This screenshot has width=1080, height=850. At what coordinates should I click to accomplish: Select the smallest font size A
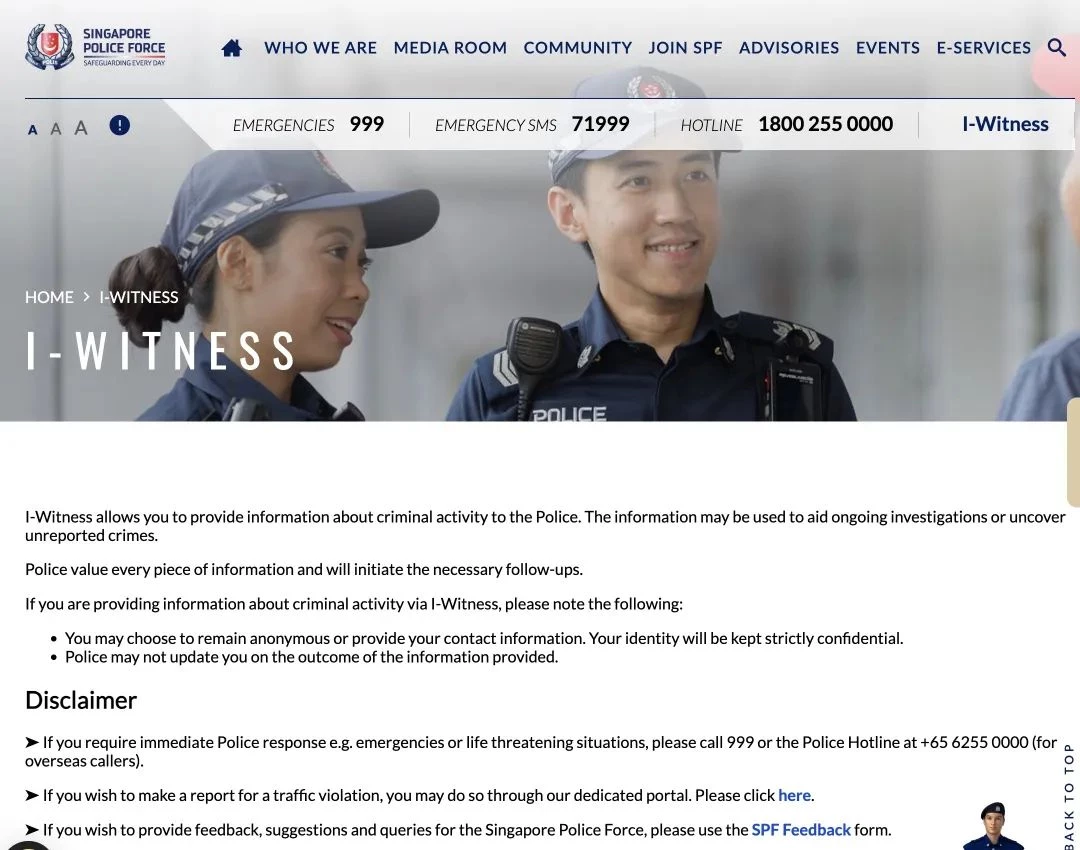[x=32, y=129]
